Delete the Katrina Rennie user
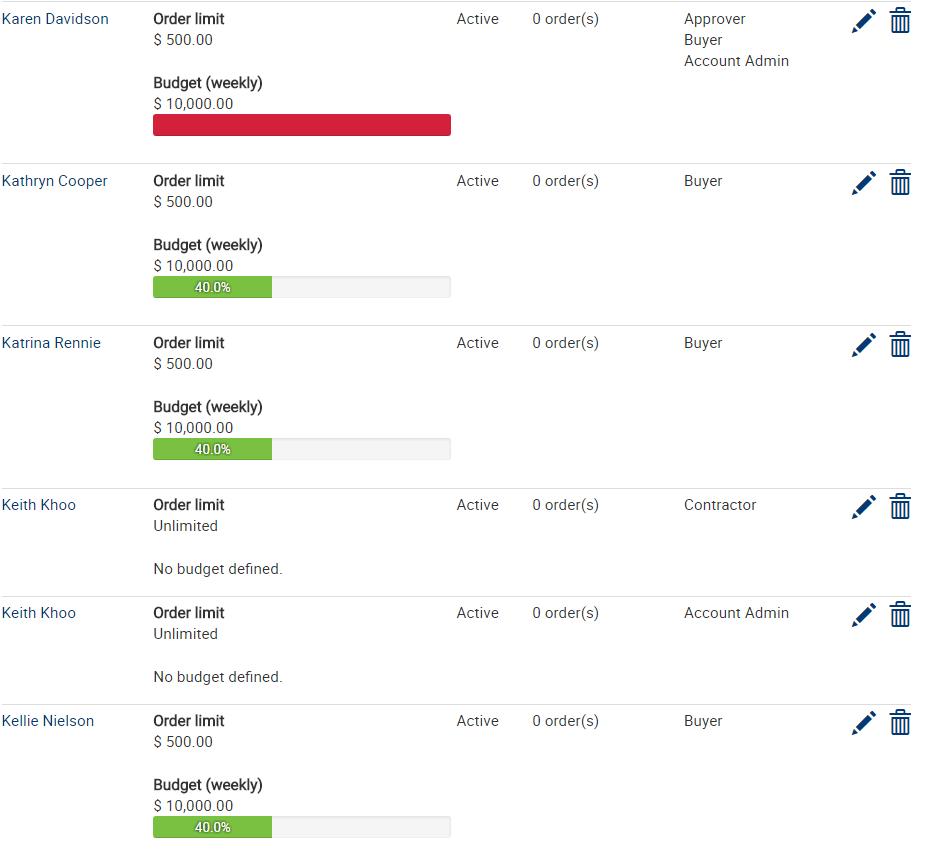Screen dimensions: 928x854 coord(900,345)
